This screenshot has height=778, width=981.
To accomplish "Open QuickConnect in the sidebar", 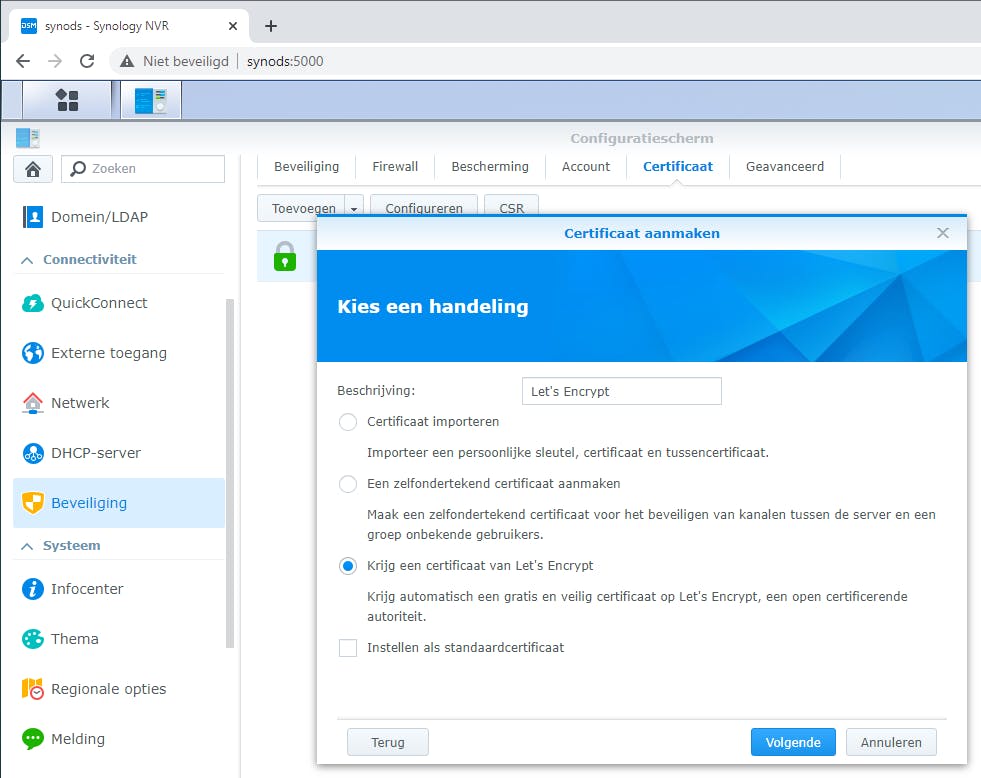I will (x=119, y=303).
